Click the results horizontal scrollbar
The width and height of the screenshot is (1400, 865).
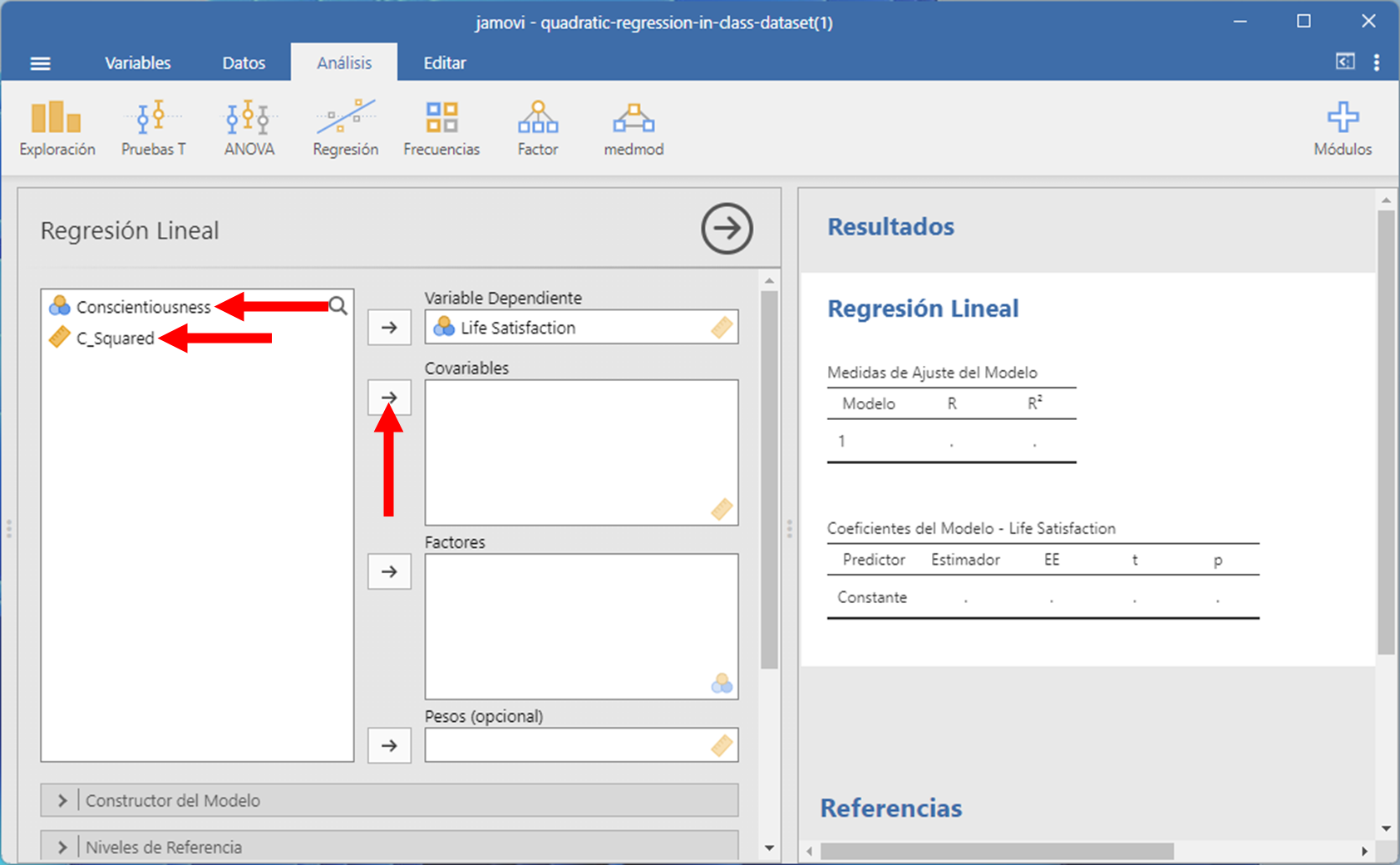point(996,851)
